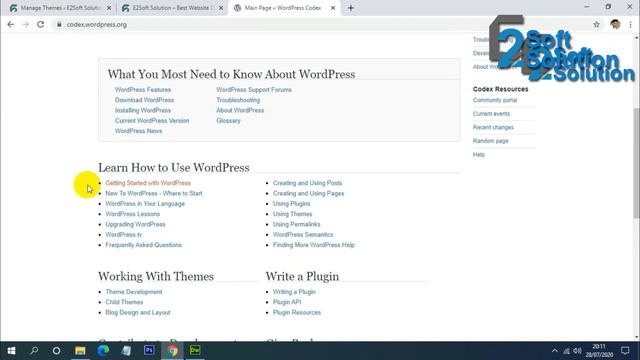
Task: Open the volume speaker icon
Action: click(577, 351)
